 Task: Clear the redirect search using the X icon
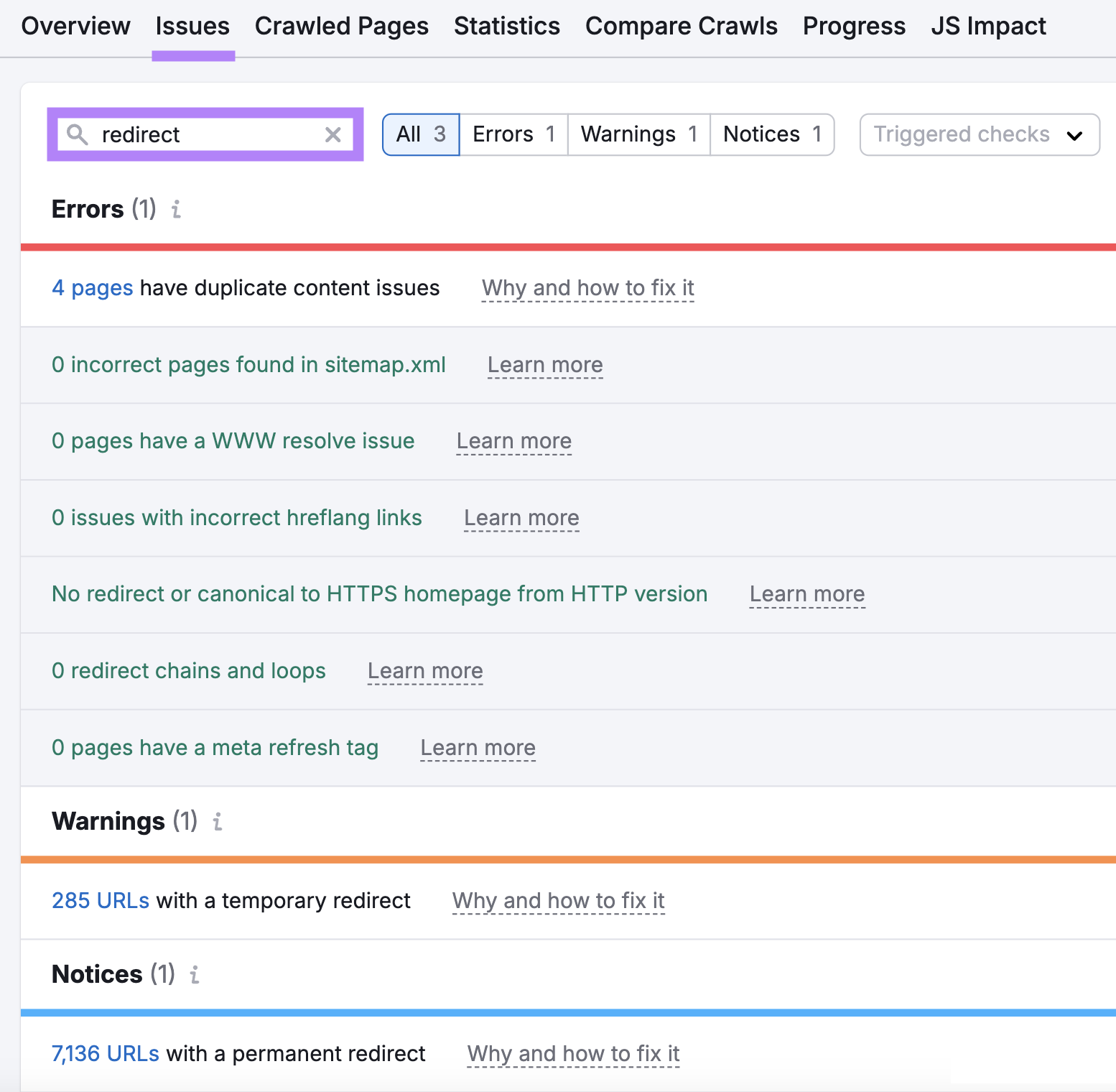coord(333,134)
